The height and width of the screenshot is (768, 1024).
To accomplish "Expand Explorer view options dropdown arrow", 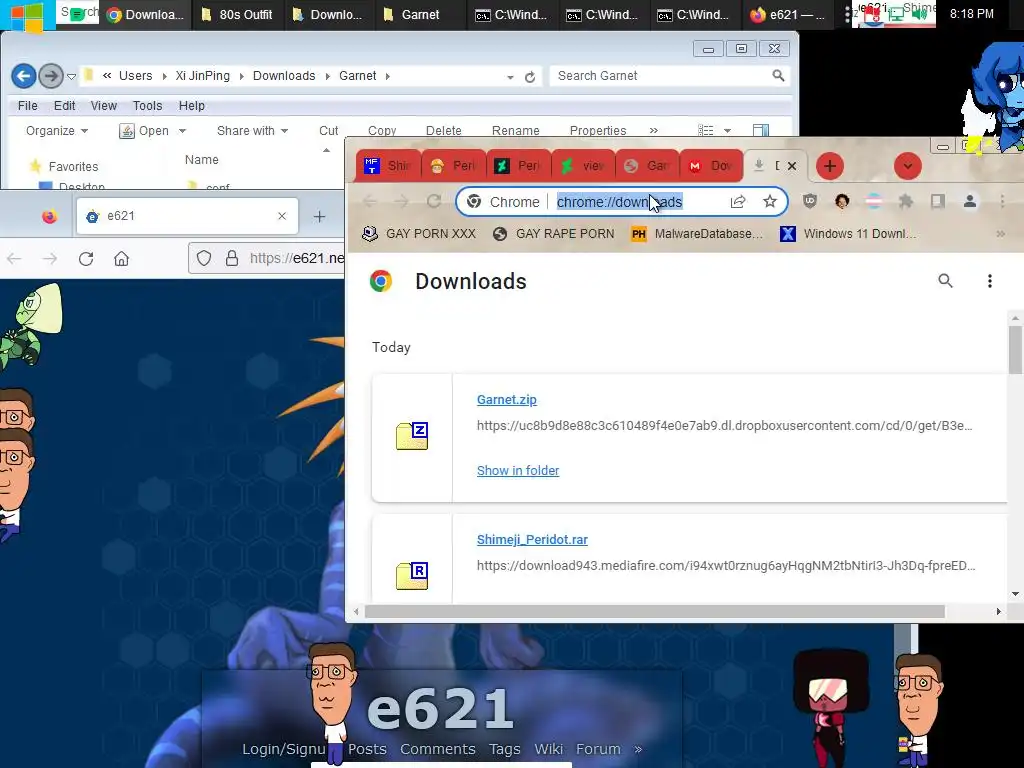I will [728, 131].
